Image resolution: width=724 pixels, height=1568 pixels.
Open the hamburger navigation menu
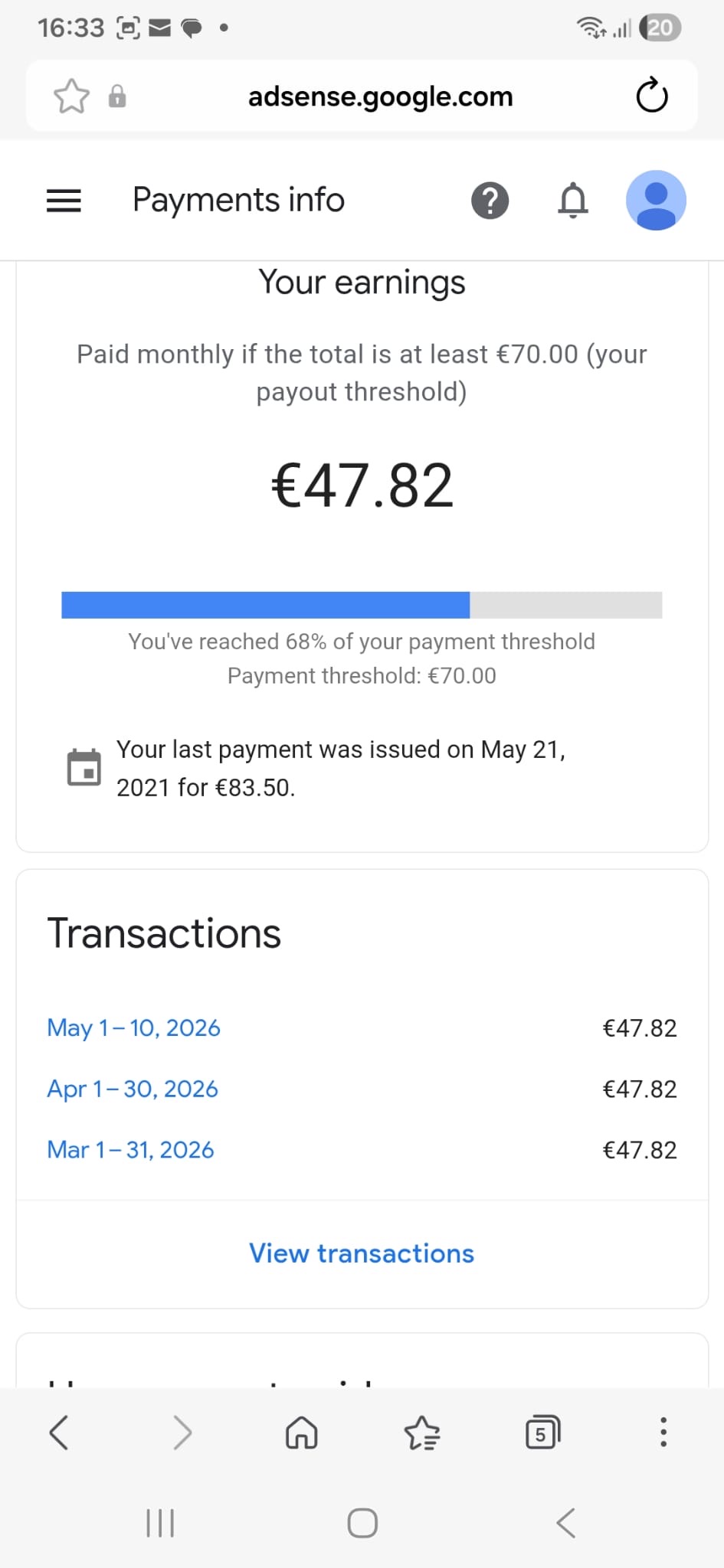tap(64, 201)
